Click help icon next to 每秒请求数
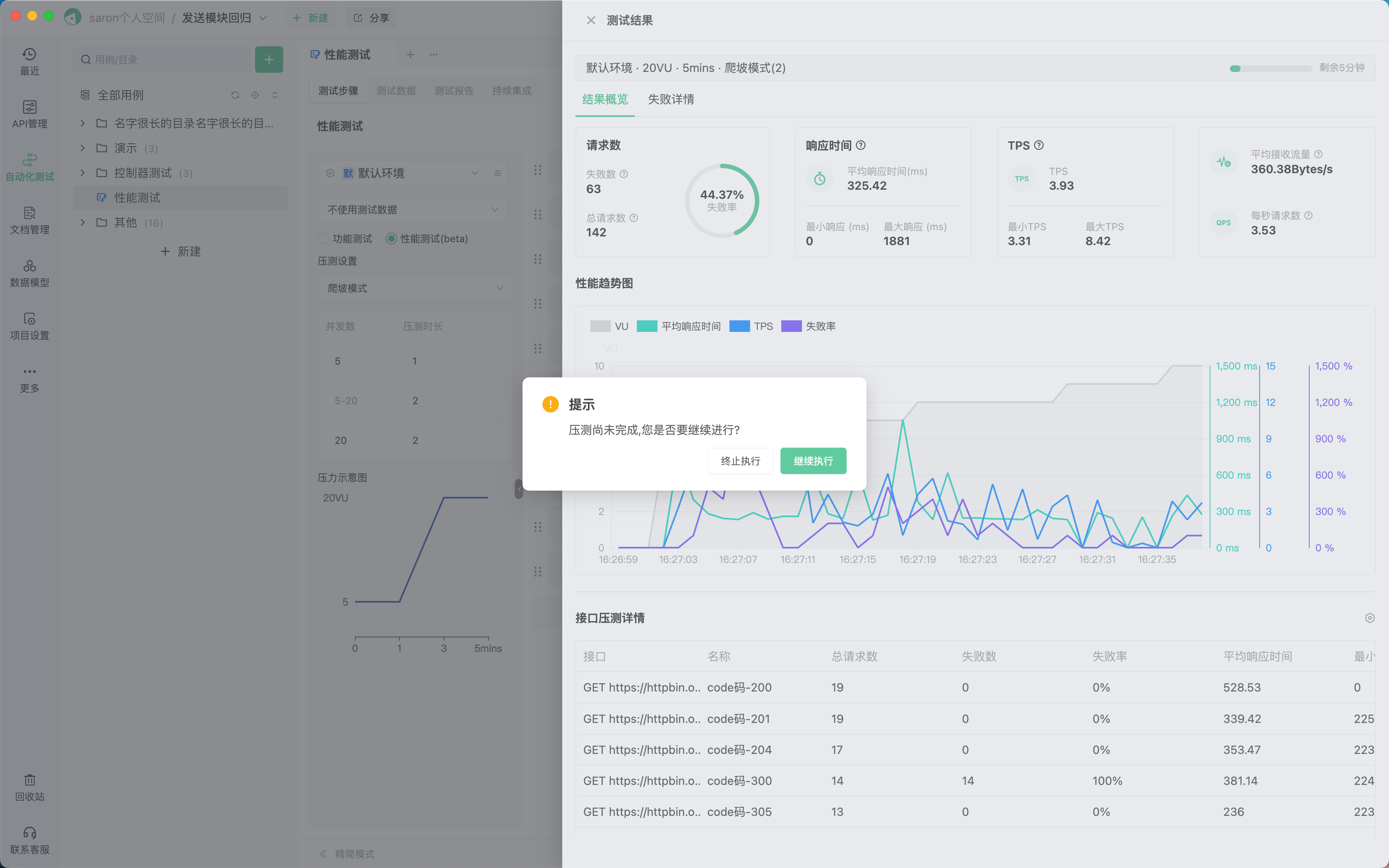This screenshot has width=1389, height=868. pyautogui.click(x=1308, y=215)
